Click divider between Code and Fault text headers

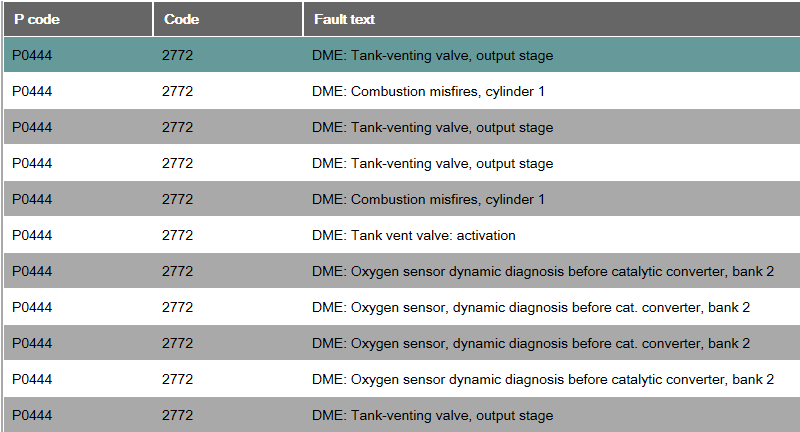[303, 19]
